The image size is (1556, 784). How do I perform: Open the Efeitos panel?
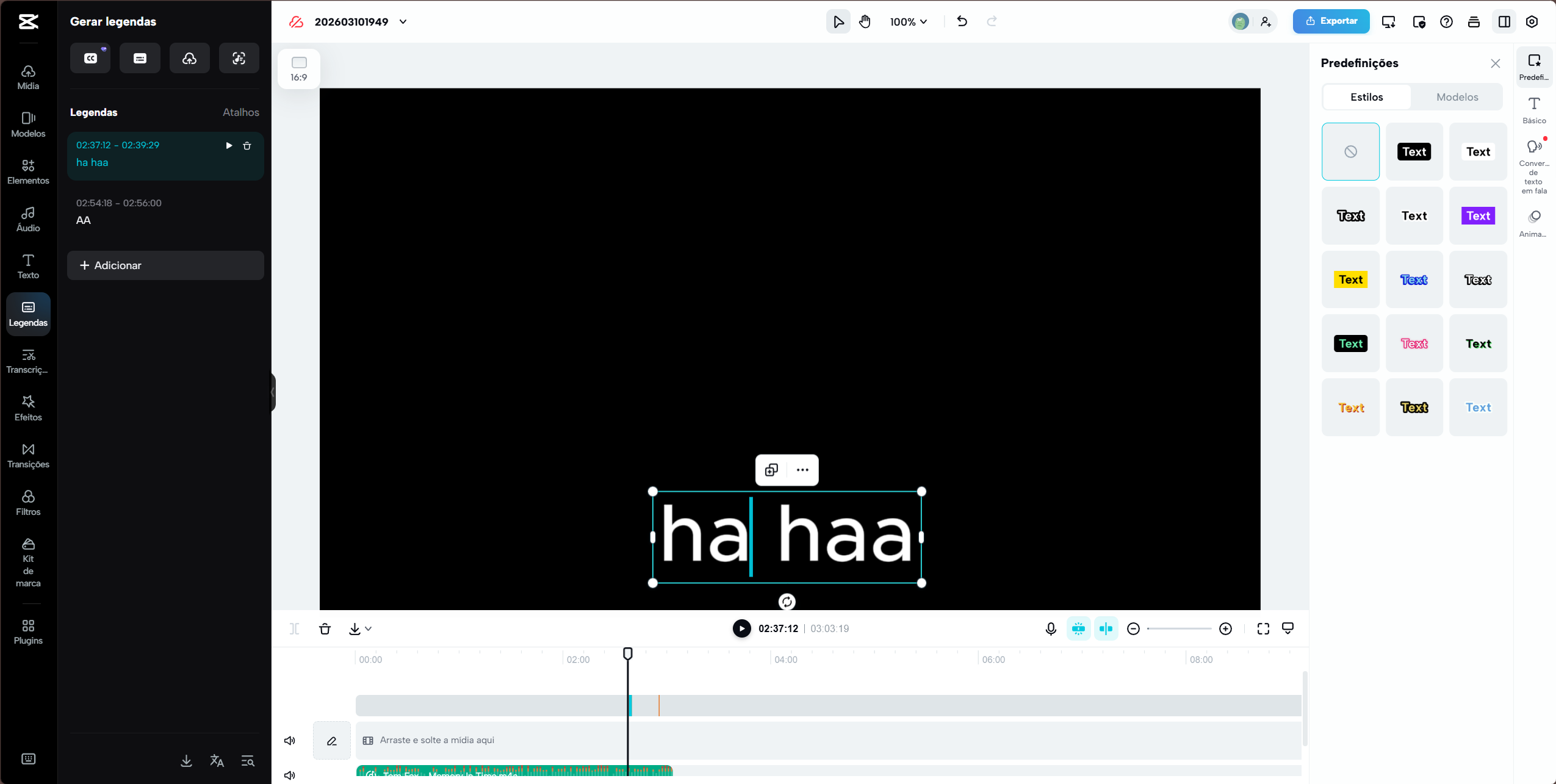(x=28, y=407)
